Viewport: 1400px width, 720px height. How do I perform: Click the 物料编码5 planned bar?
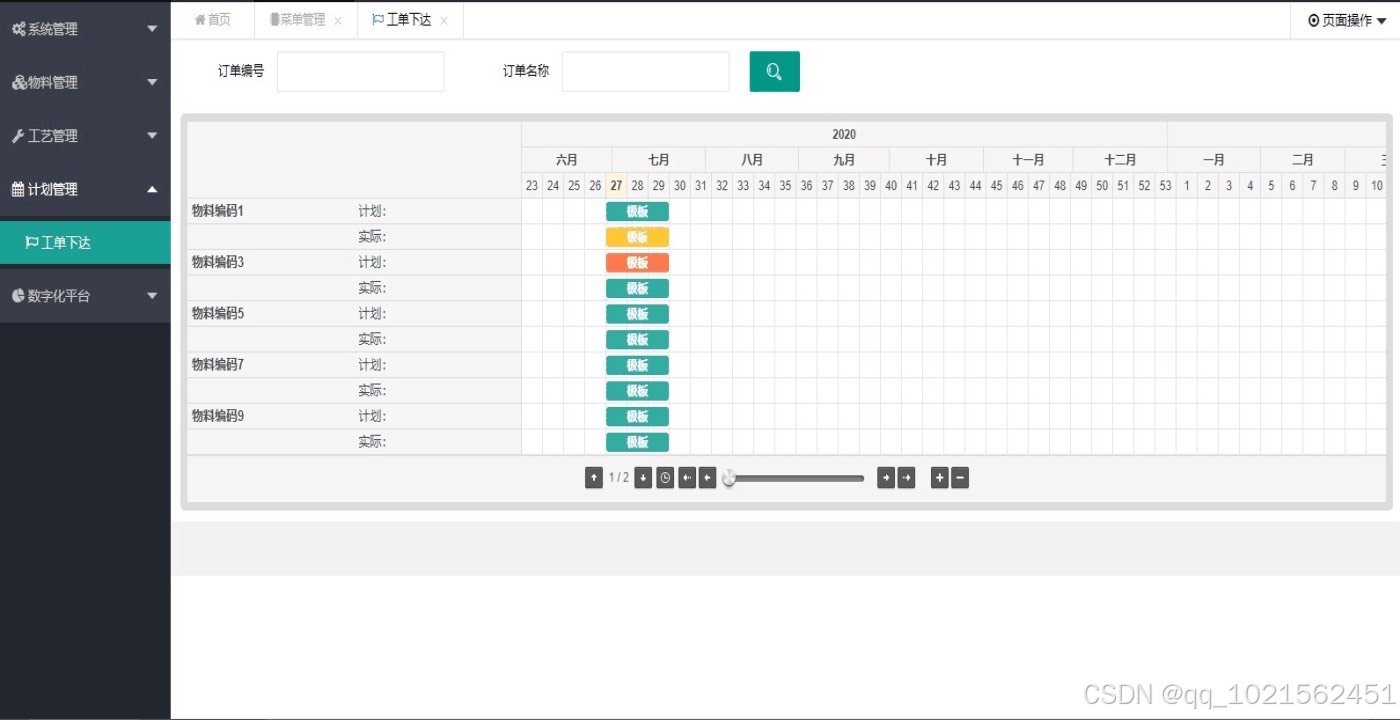pyautogui.click(x=637, y=314)
